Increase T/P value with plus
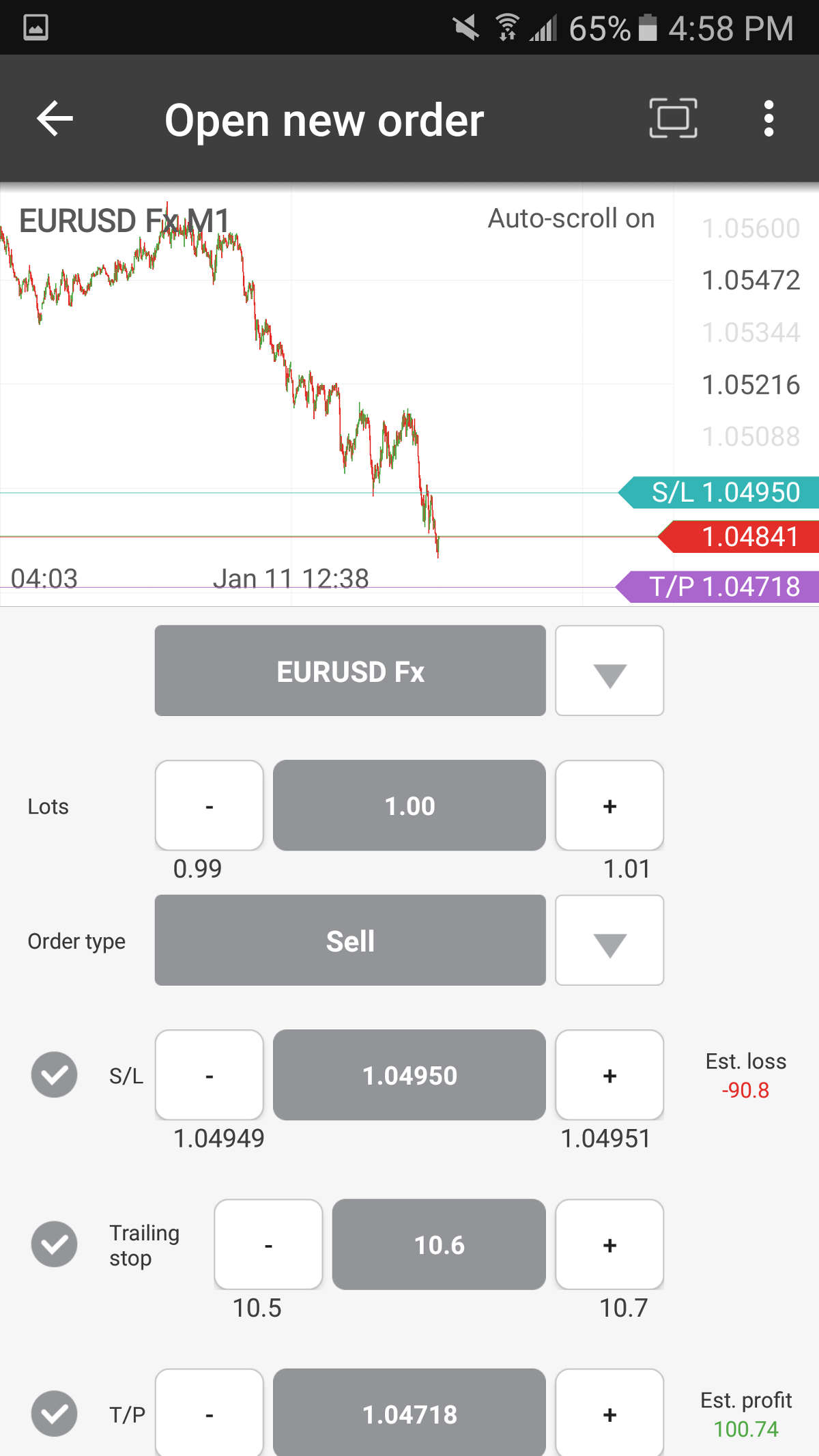This screenshot has height=1456, width=819. coord(609,1413)
